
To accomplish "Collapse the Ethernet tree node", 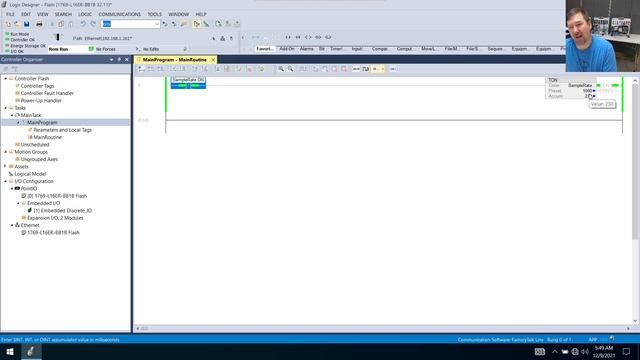I will click(12, 225).
